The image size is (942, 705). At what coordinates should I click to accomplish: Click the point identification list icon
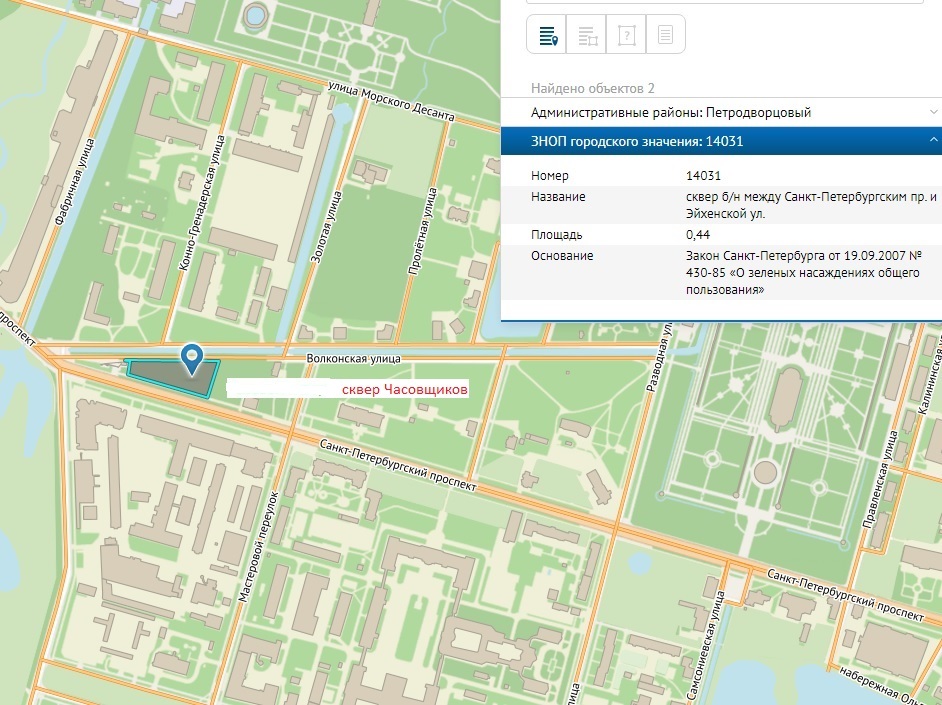(x=547, y=37)
